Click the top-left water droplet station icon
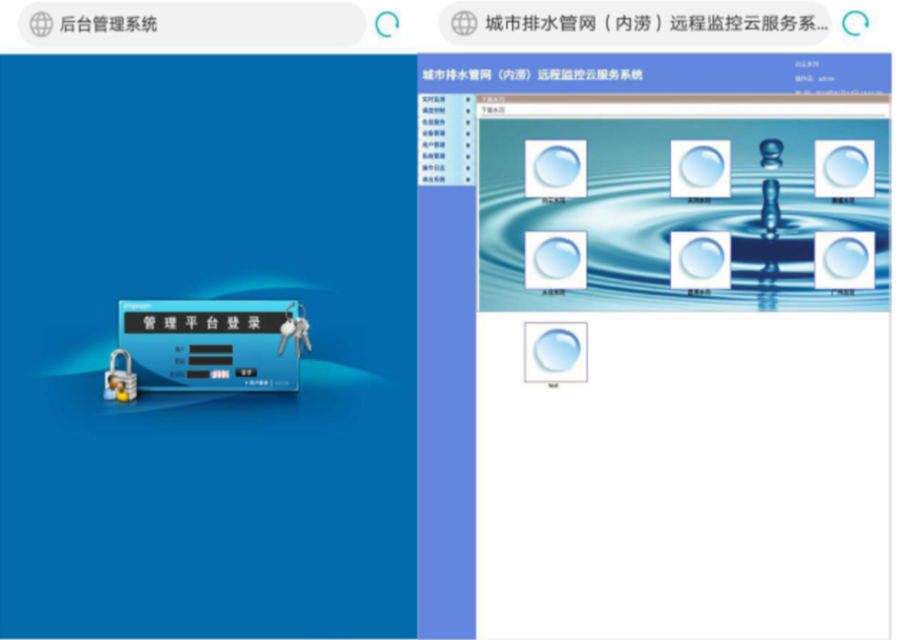900x640 pixels. coord(555,168)
